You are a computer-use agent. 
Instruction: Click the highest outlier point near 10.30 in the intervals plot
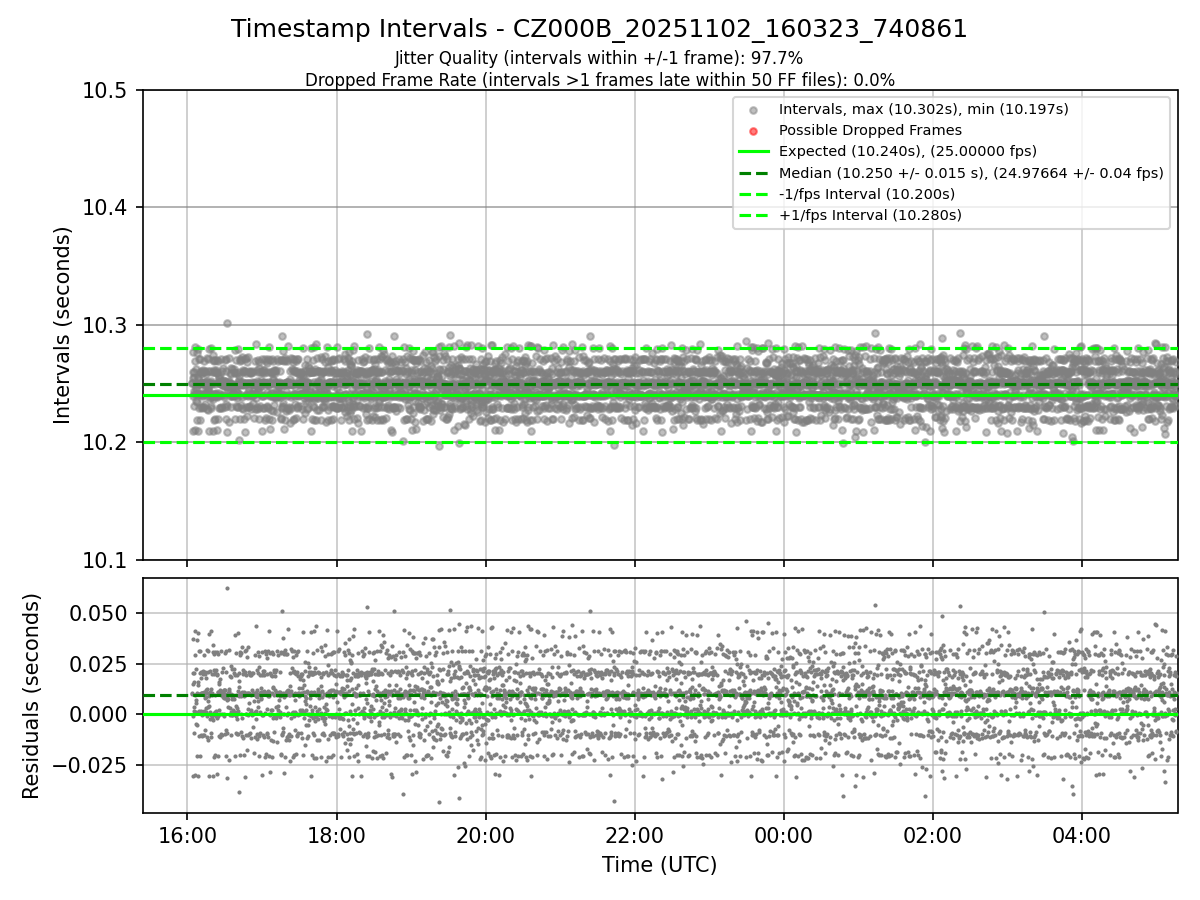pyautogui.click(x=227, y=323)
